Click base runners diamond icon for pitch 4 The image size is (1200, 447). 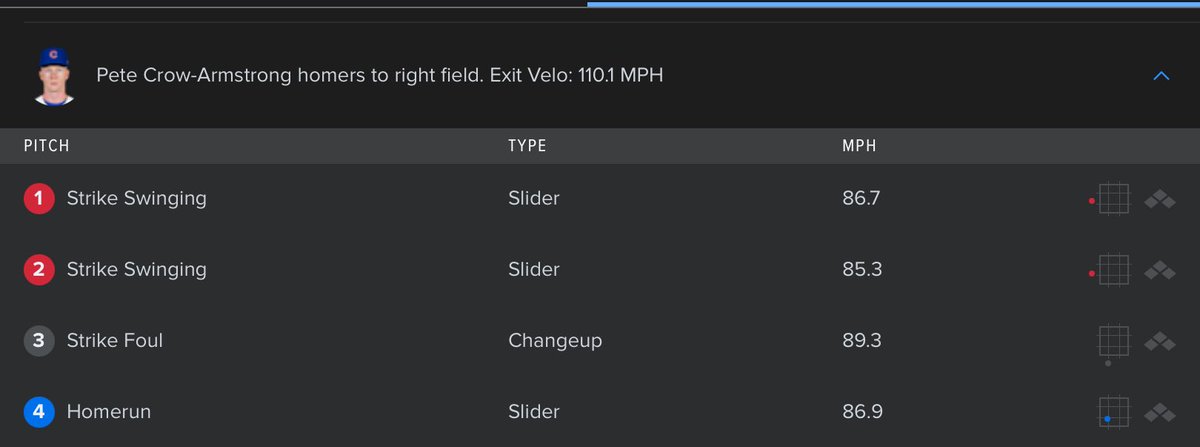[x=1159, y=412]
